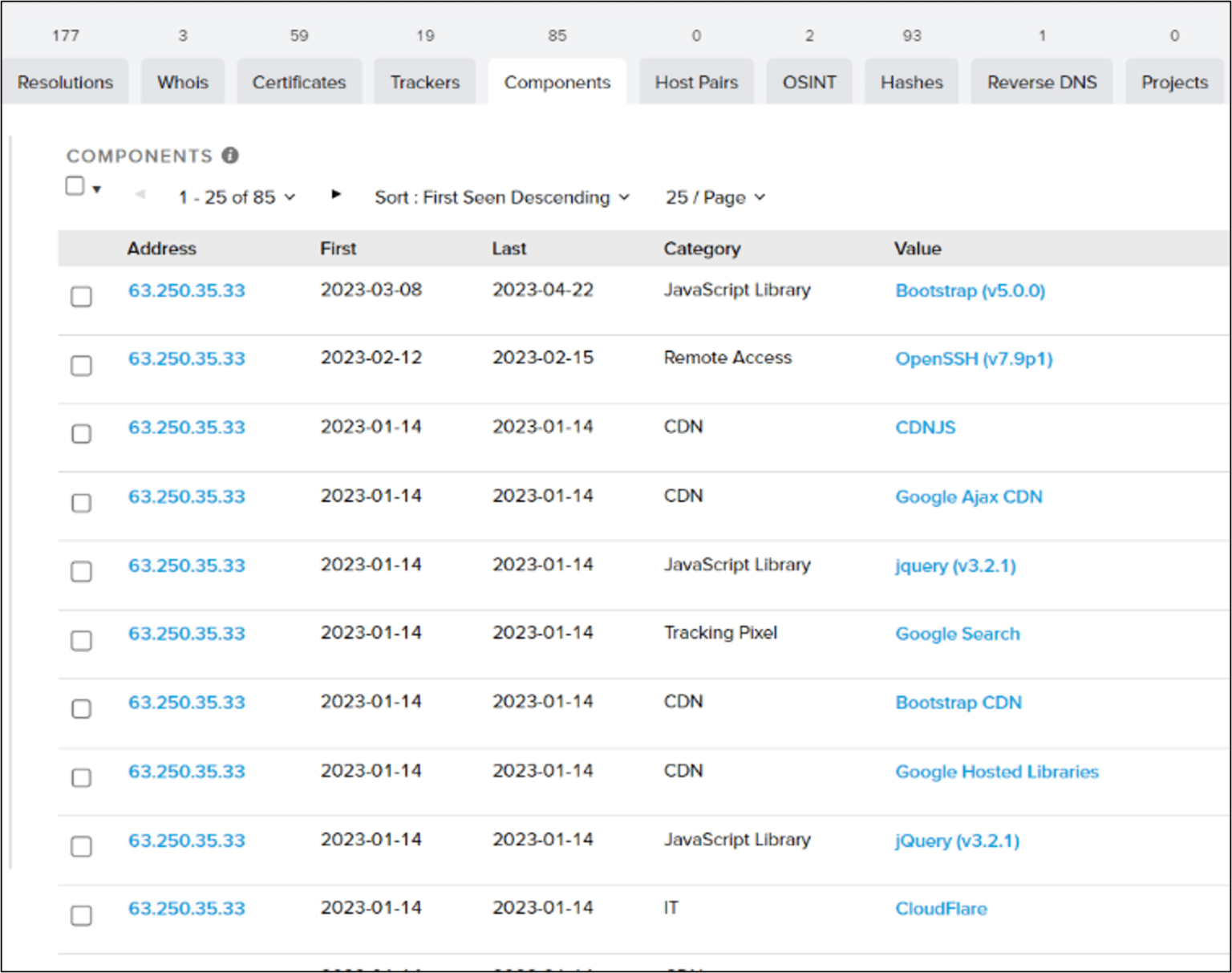Check the OpenSSH (v7.9p1) row checkbox

point(81,366)
